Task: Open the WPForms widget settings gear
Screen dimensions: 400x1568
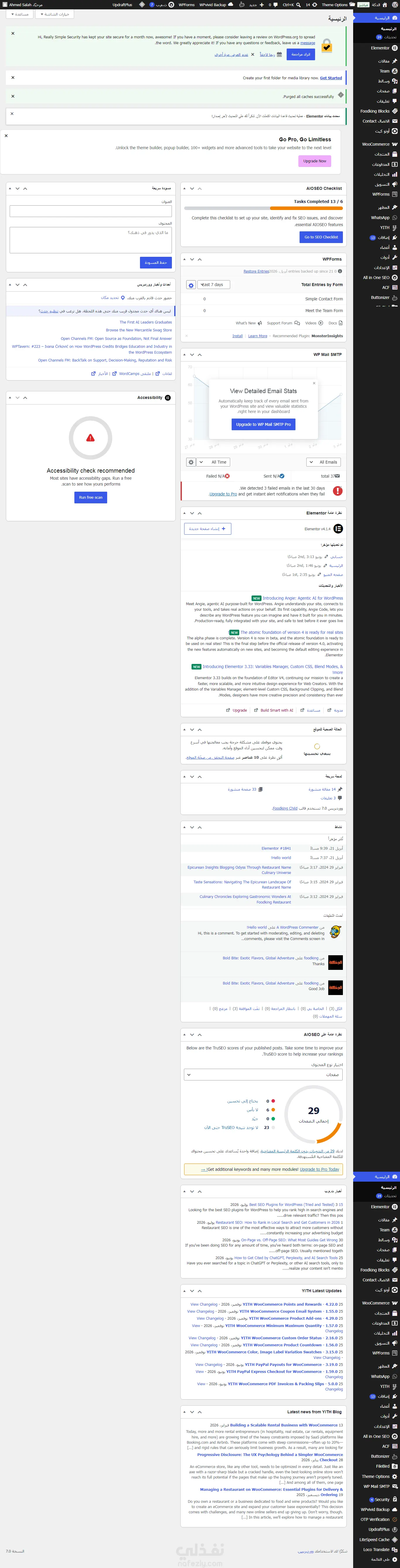Action: pos(191,285)
